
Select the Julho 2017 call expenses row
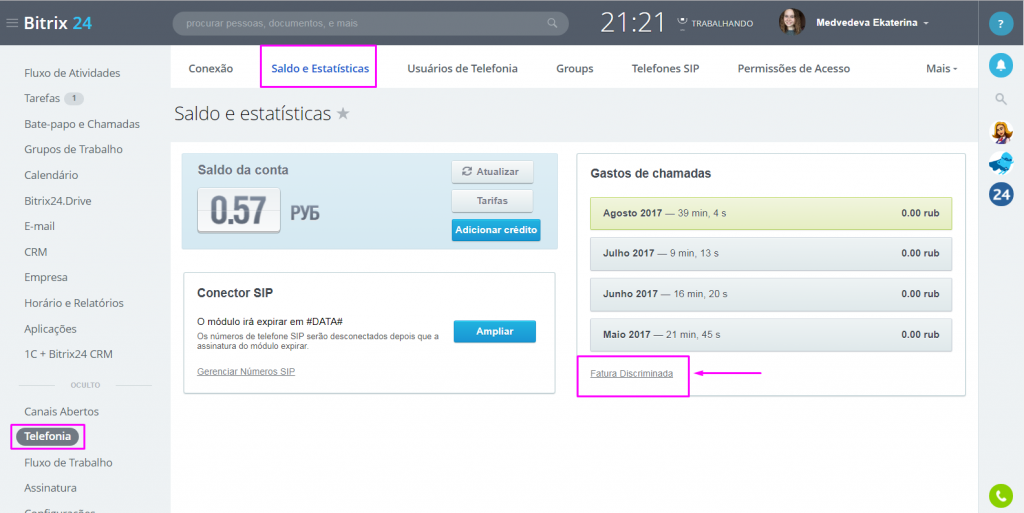coord(771,254)
